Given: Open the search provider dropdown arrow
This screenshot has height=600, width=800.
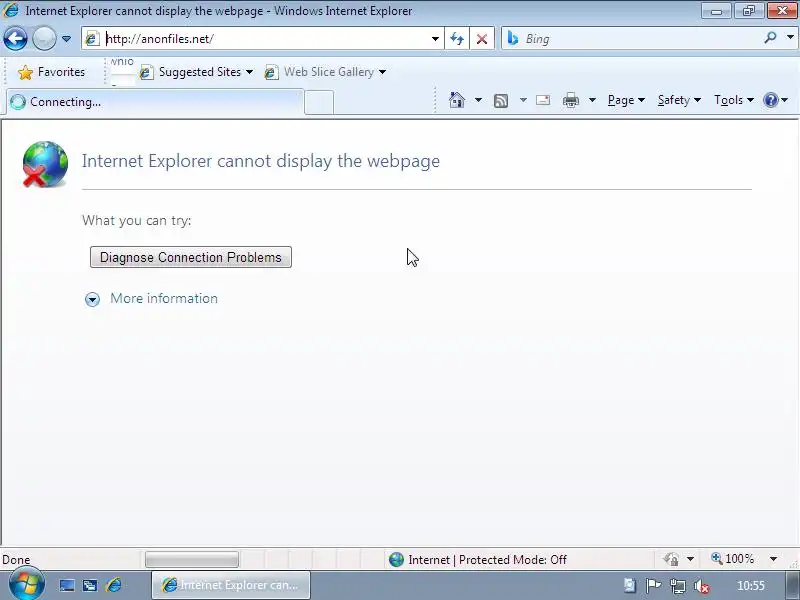Looking at the screenshot, I should click(x=790, y=37).
